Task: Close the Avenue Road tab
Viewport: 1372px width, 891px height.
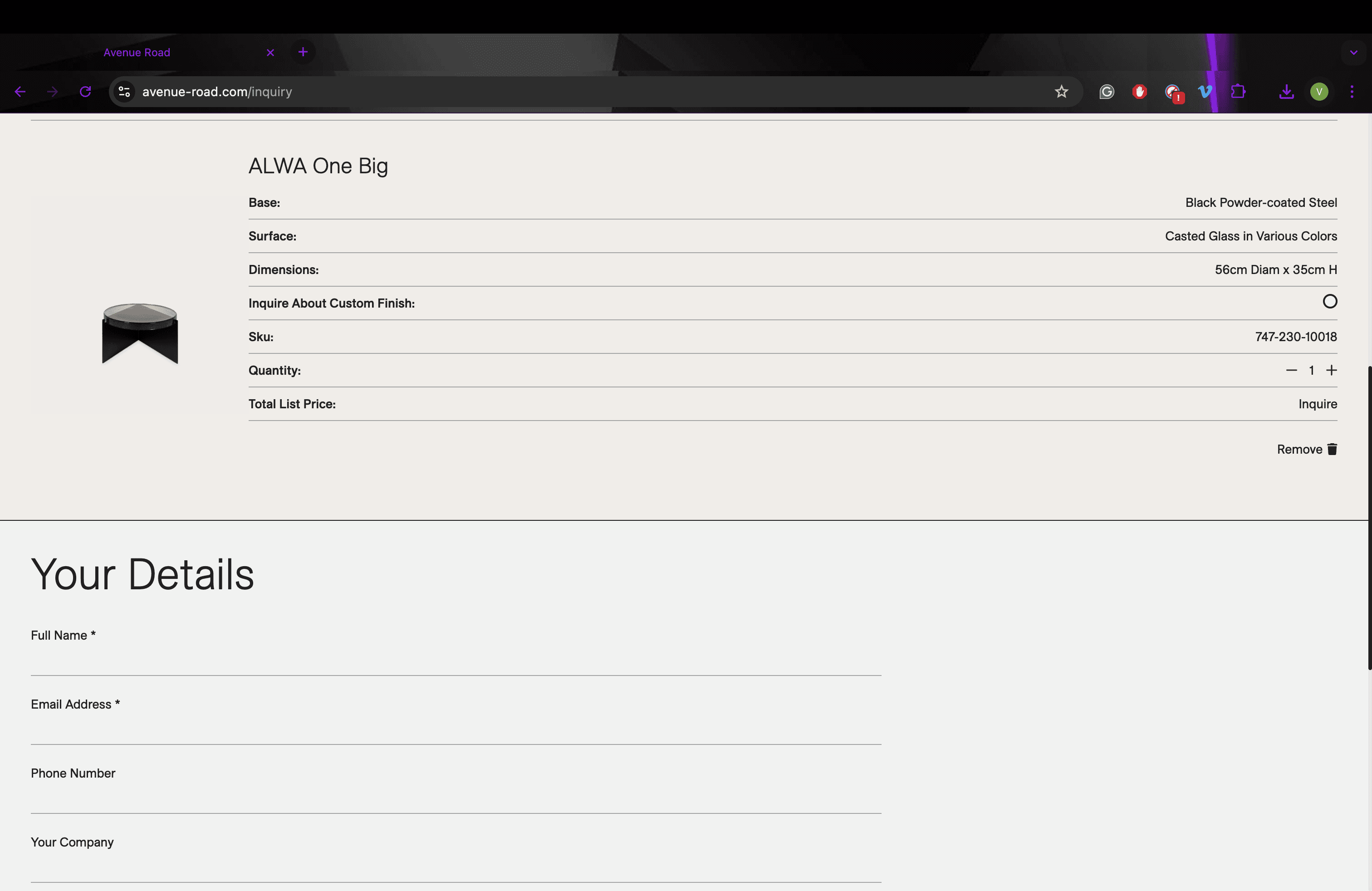Action: tap(270, 53)
